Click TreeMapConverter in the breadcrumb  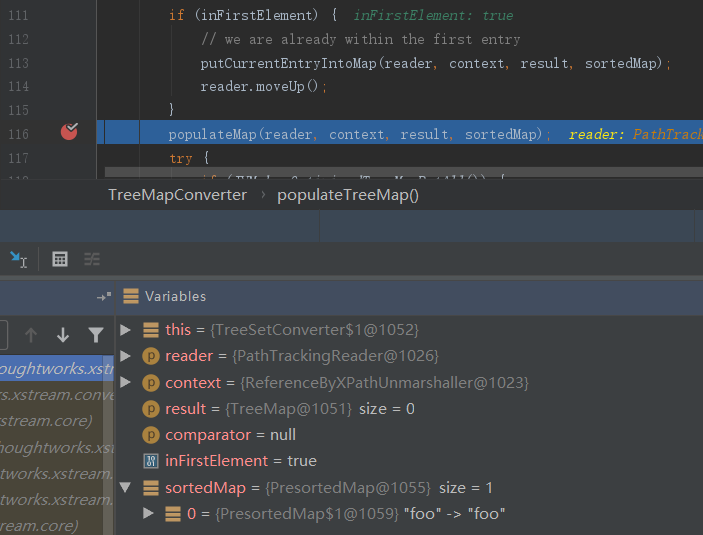177,195
